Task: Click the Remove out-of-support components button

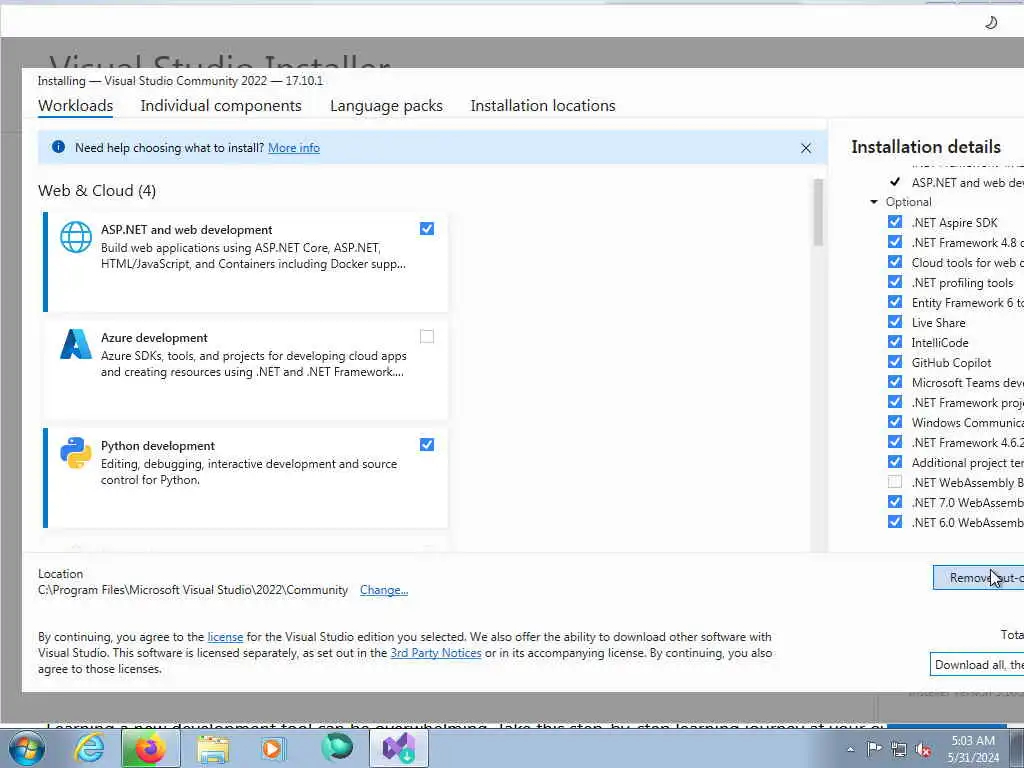Action: click(978, 578)
